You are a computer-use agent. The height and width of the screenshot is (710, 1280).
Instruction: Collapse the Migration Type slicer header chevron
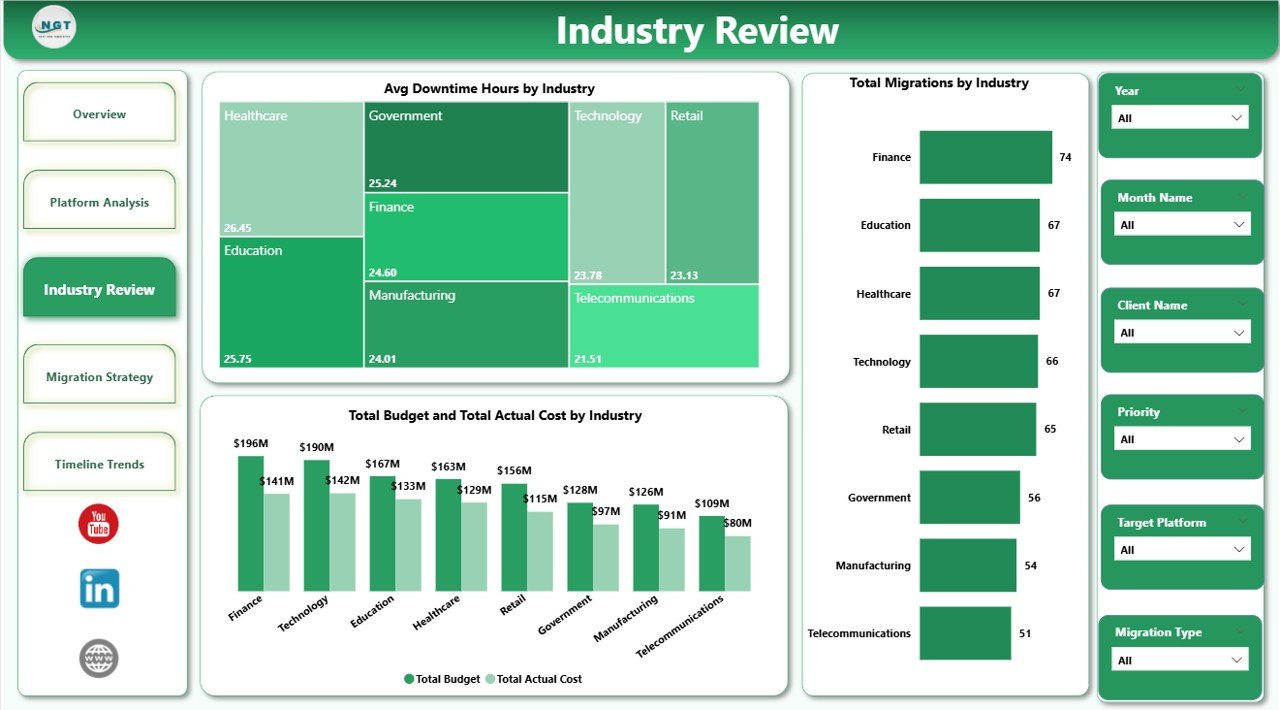point(1241,631)
